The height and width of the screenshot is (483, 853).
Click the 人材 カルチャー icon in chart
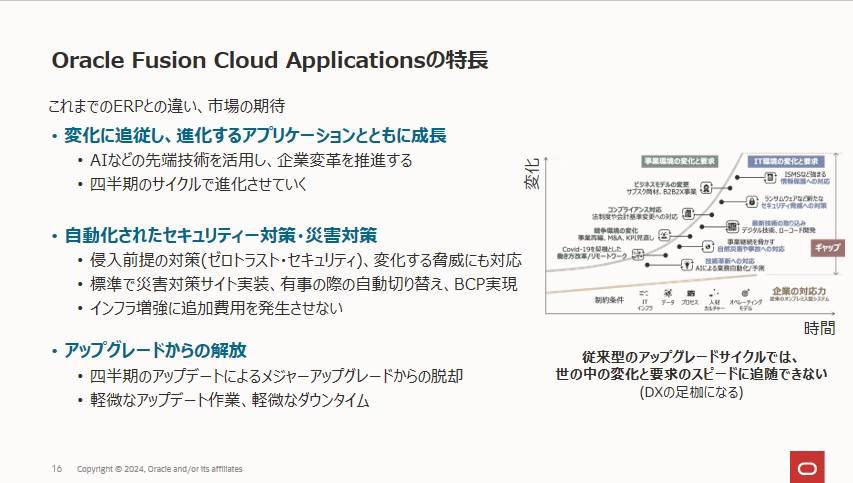click(x=714, y=293)
